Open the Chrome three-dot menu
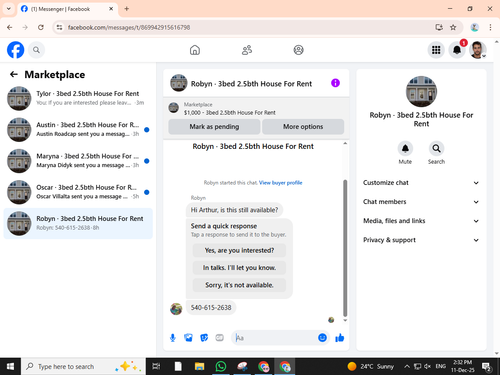 tap(490, 27)
